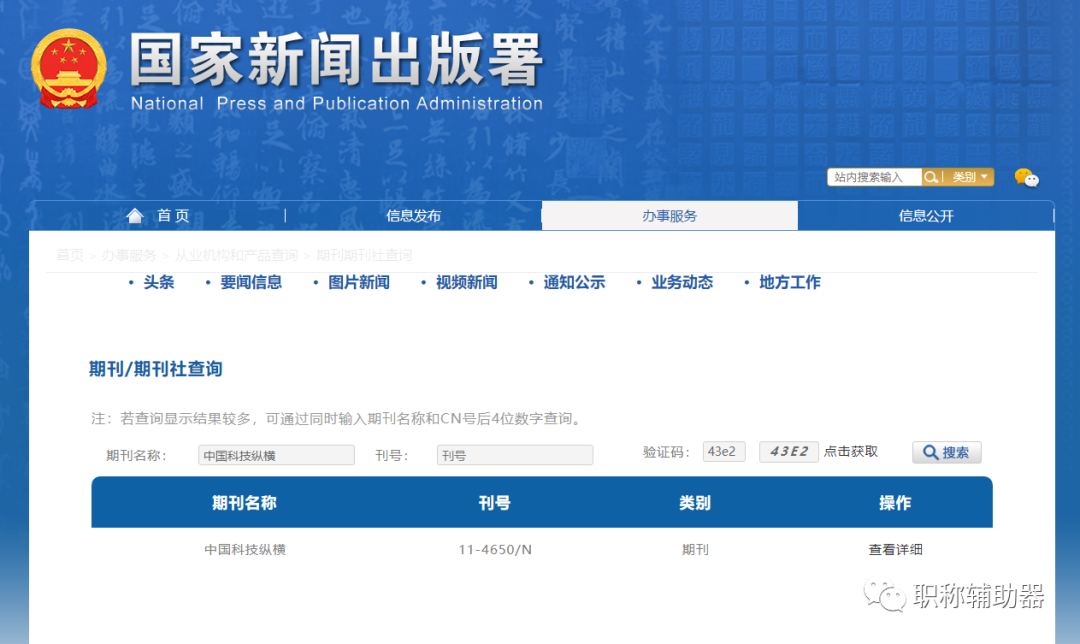
Task: Select the 办事服务 navigation tab
Action: tap(670, 214)
